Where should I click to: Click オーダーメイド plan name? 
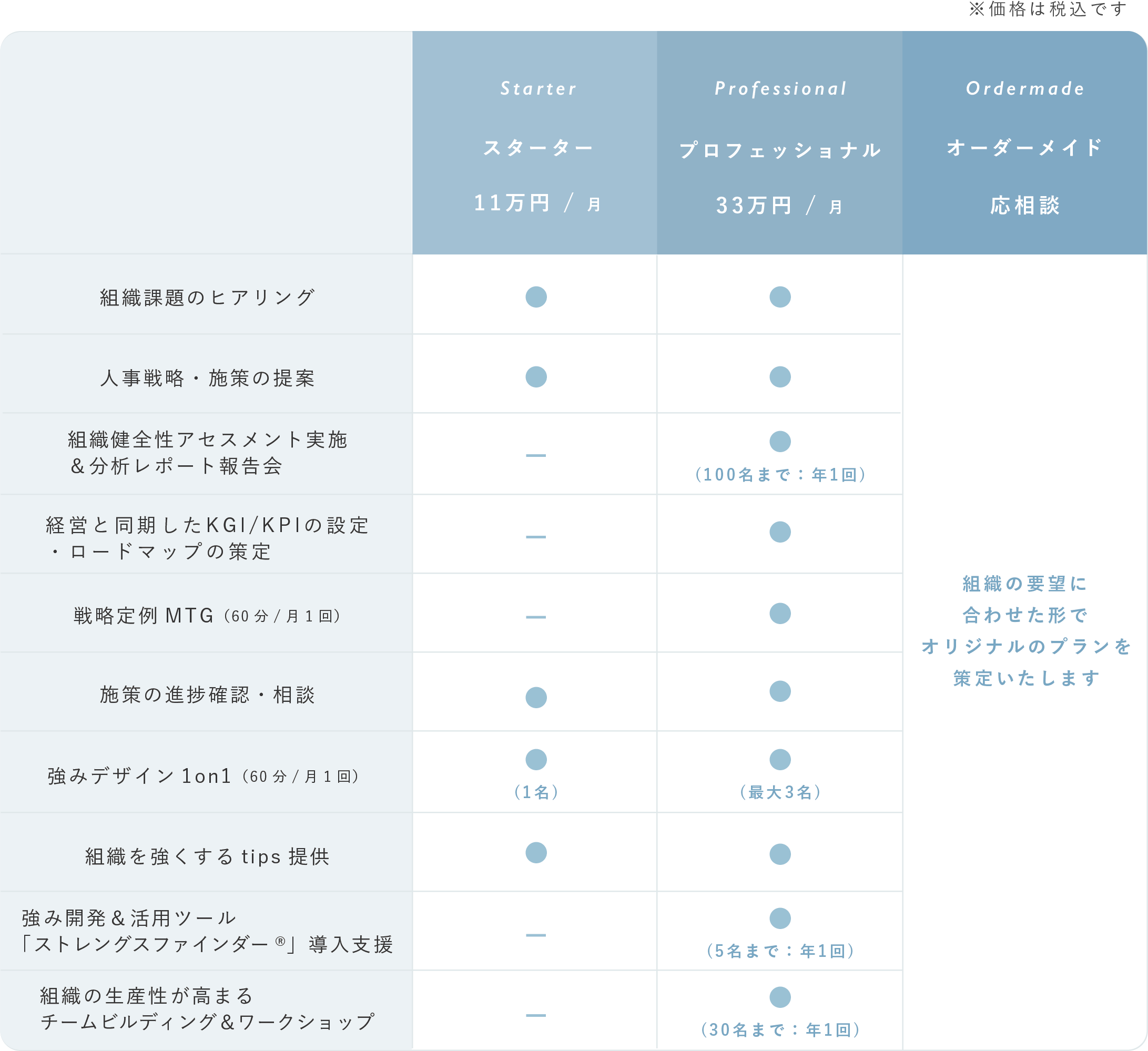(1025, 148)
